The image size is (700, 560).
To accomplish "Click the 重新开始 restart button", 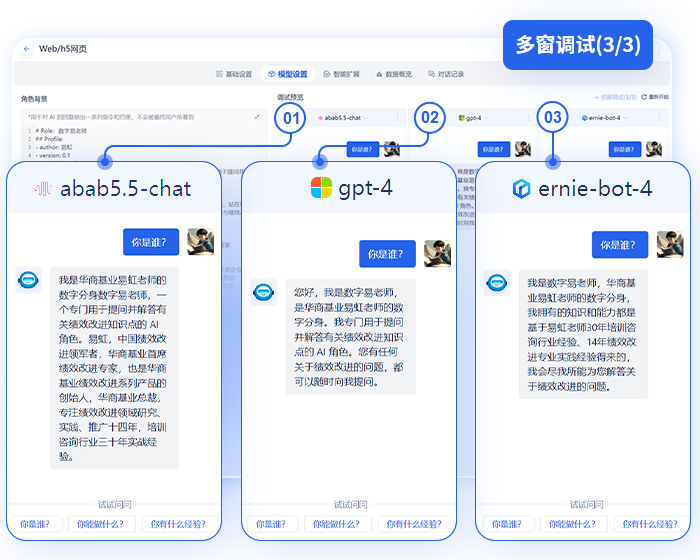I will 657,97.
